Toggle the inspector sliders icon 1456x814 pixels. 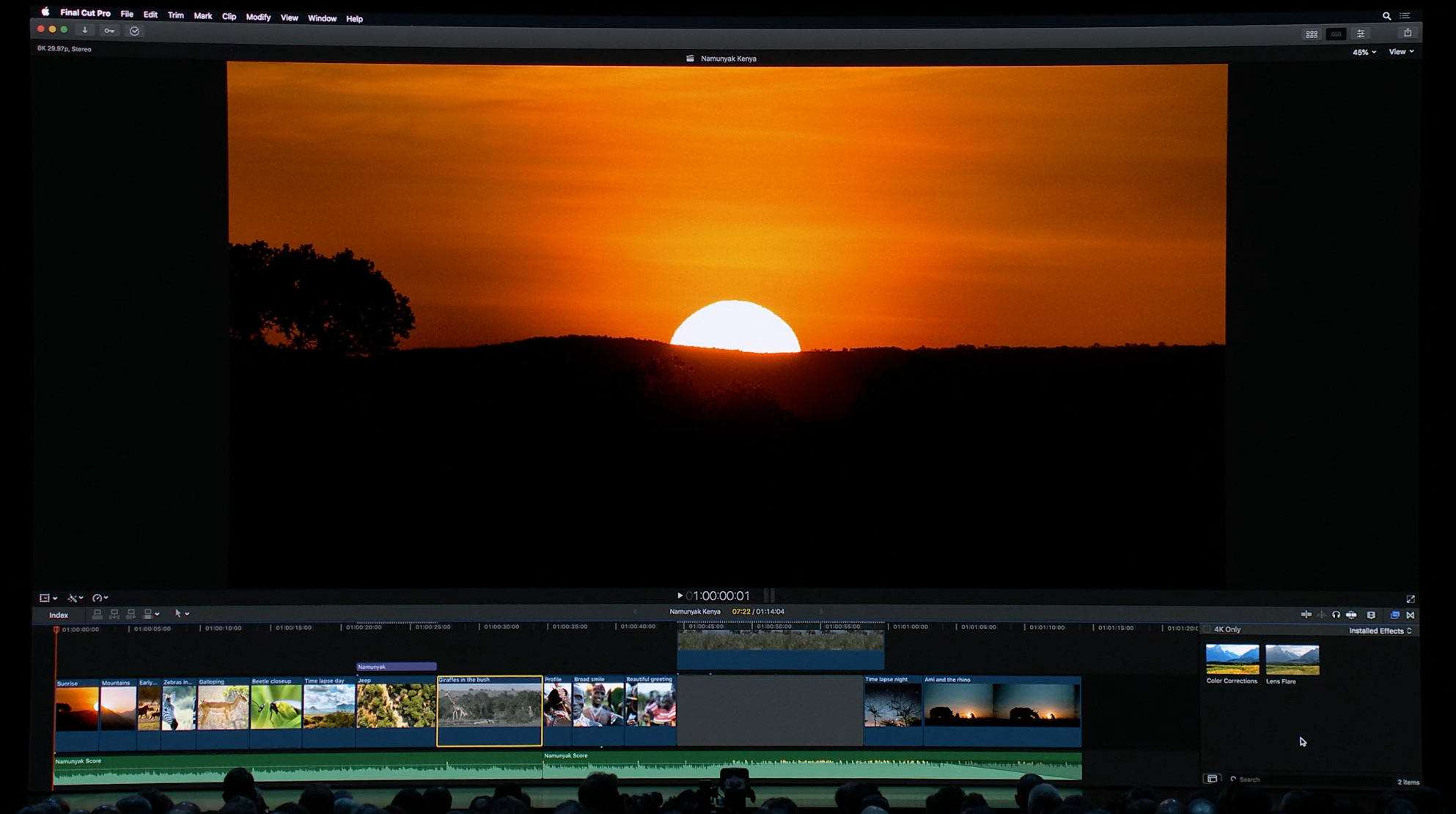(1361, 34)
